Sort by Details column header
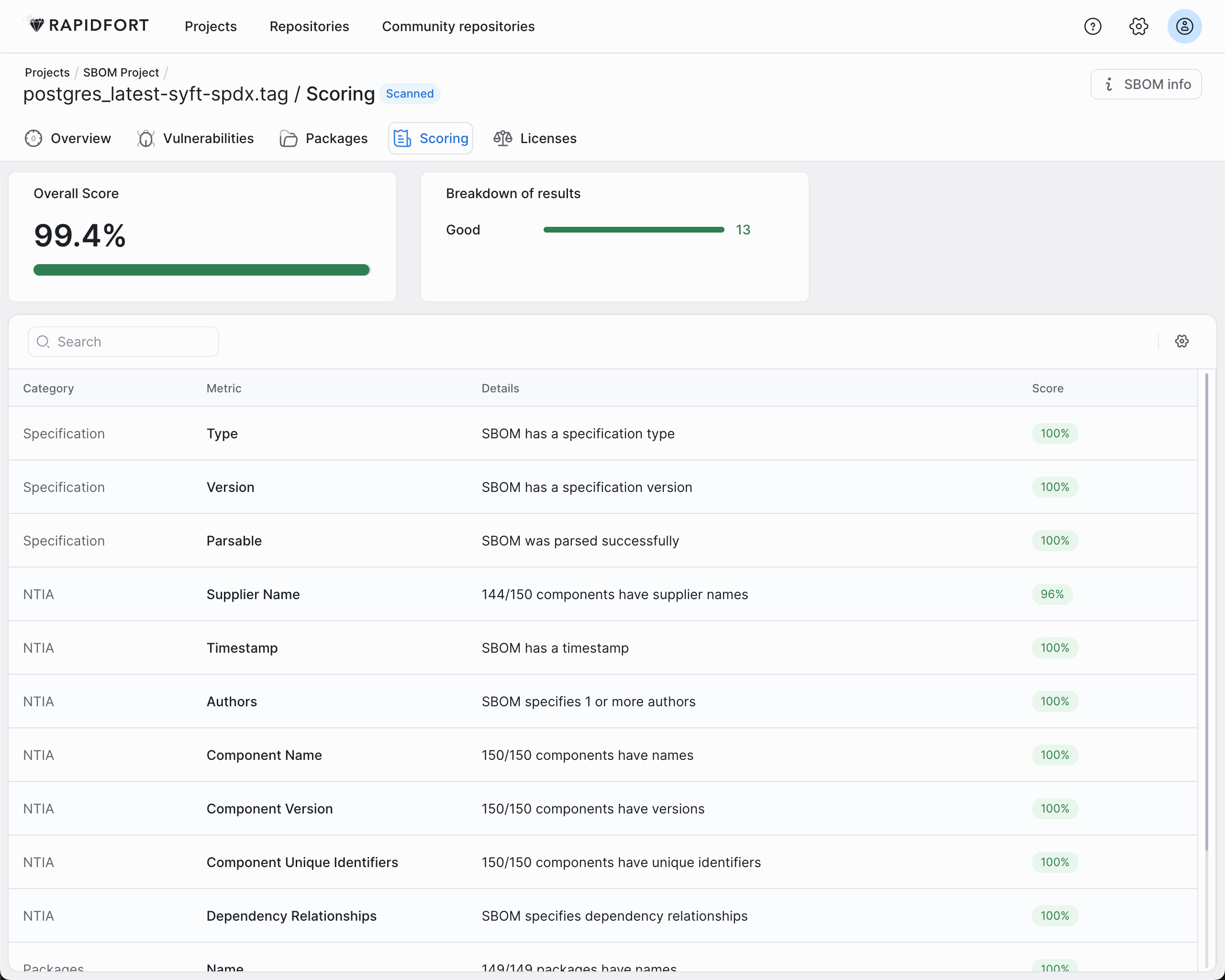Screen dimensions: 1225x980 [500, 389]
